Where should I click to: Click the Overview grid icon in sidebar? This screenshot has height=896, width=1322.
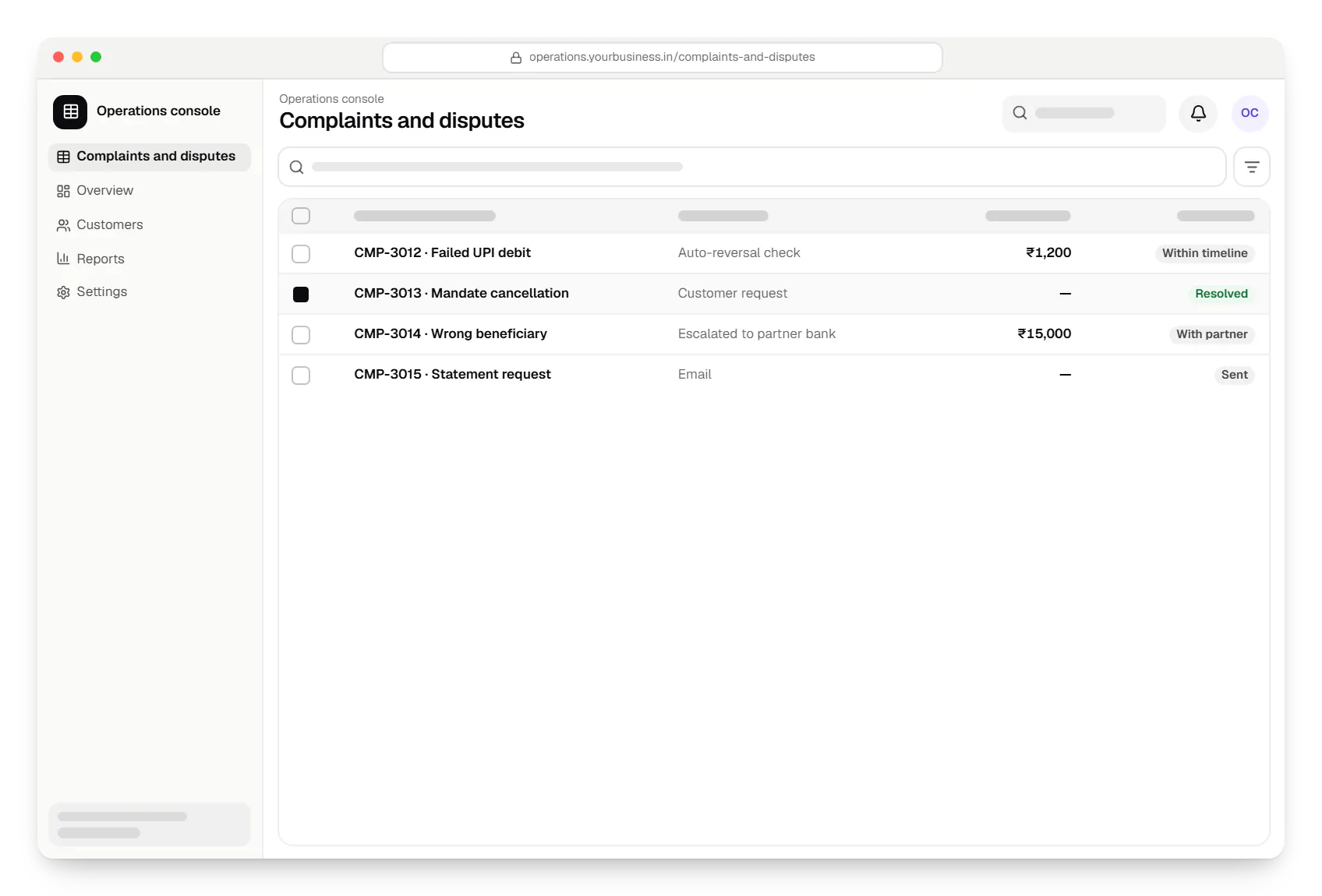pos(63,191)
